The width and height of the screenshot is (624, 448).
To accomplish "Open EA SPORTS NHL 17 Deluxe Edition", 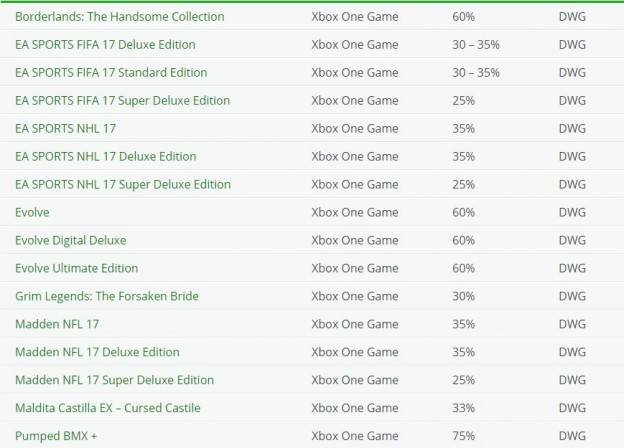I will [105, 156].
